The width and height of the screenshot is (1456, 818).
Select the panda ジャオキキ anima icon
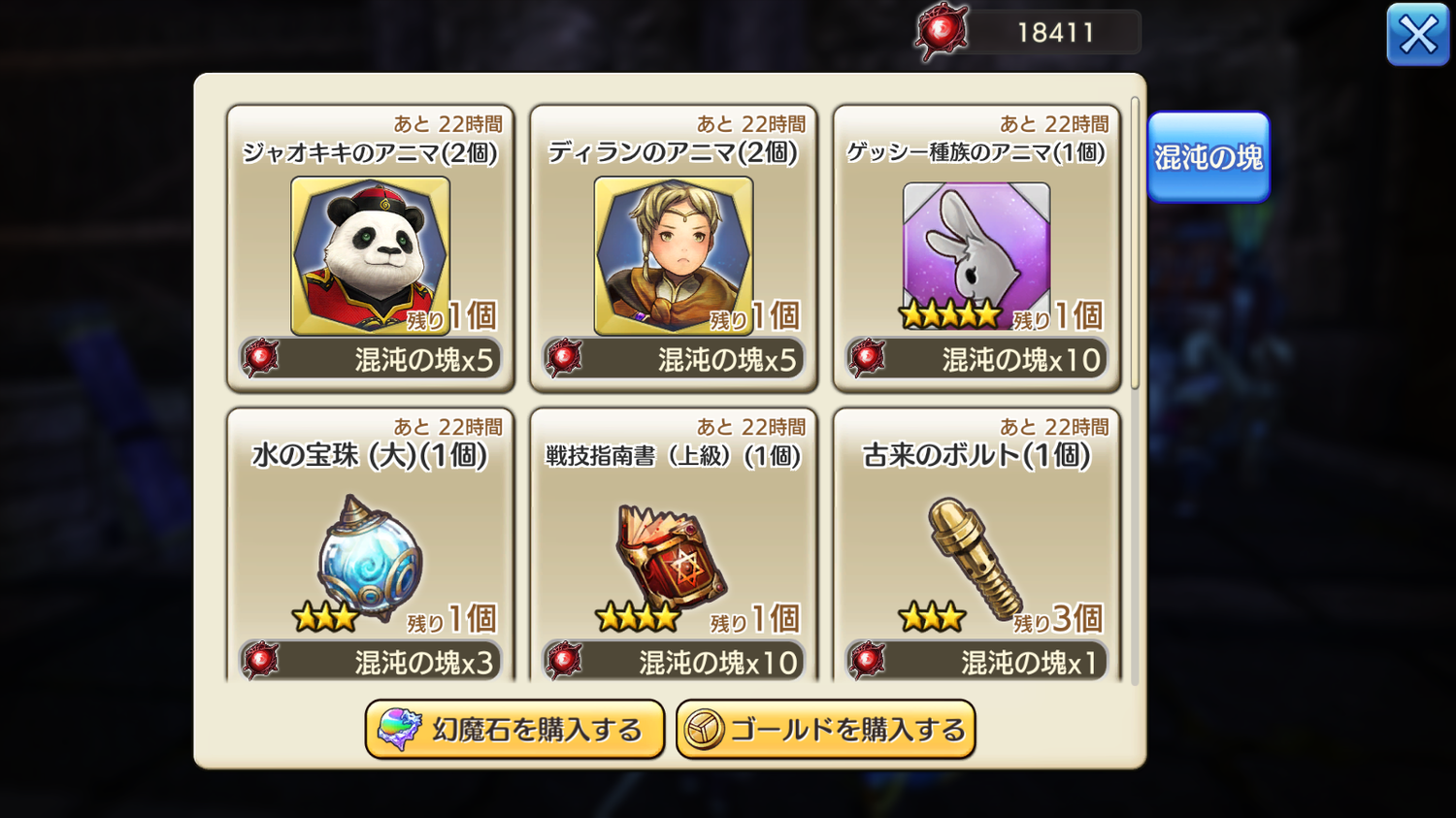pos(370,255)
